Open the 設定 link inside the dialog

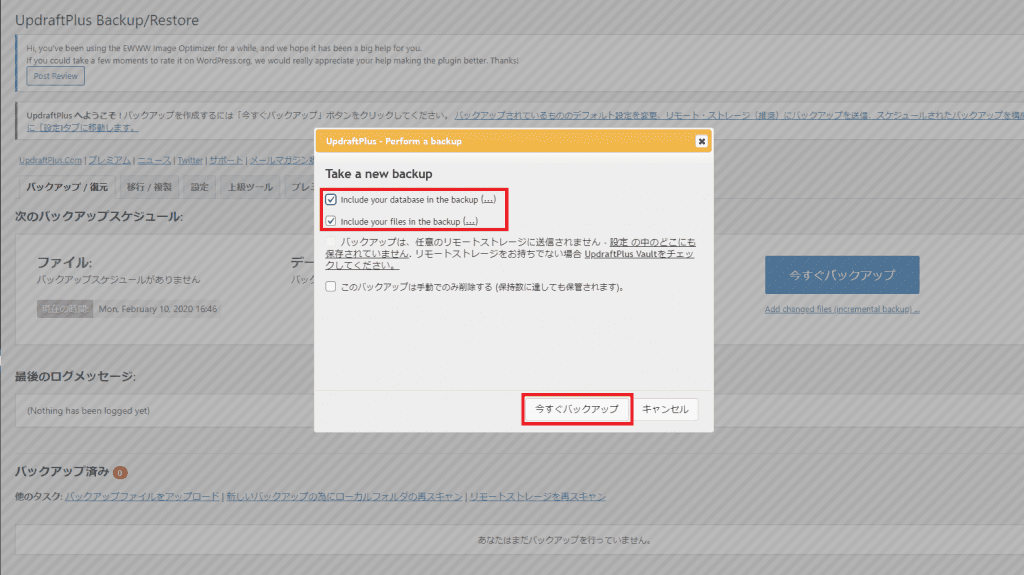(619, 242)
